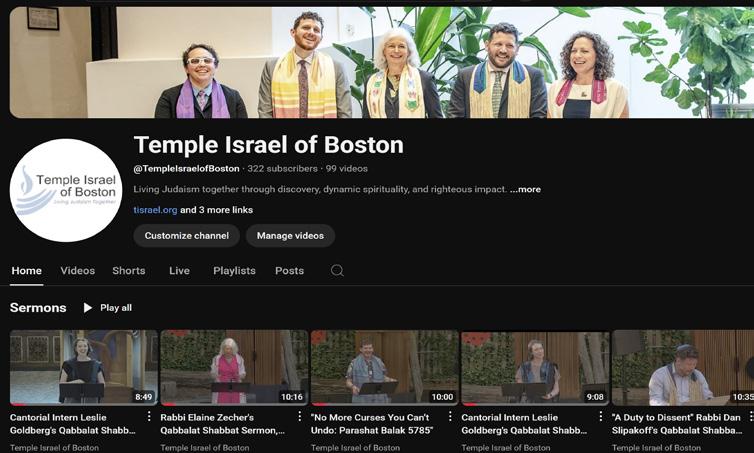Expand channel description with ...more
The width and height of the screenshot is (754, 453).
coord(526,189)
